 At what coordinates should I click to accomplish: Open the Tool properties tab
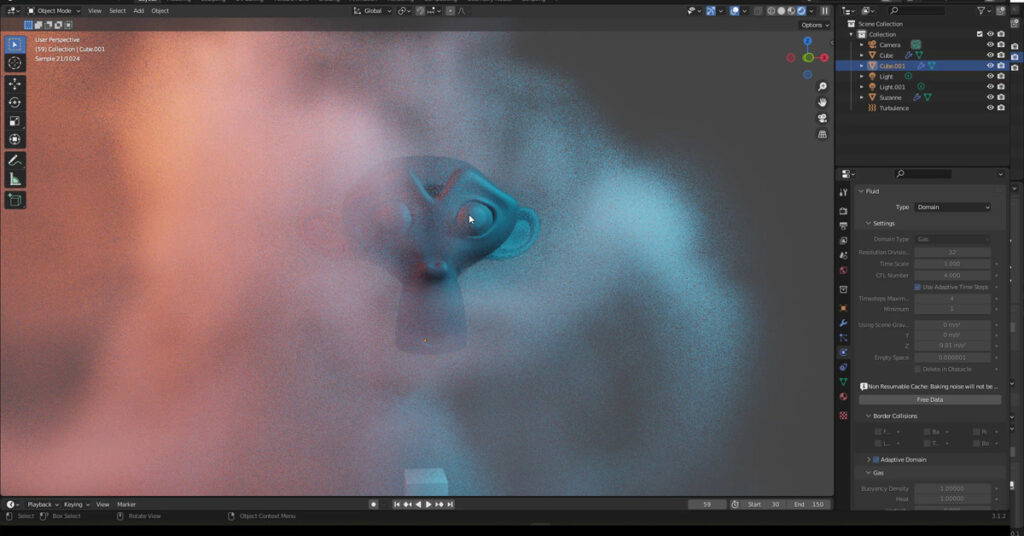(843, 193)
